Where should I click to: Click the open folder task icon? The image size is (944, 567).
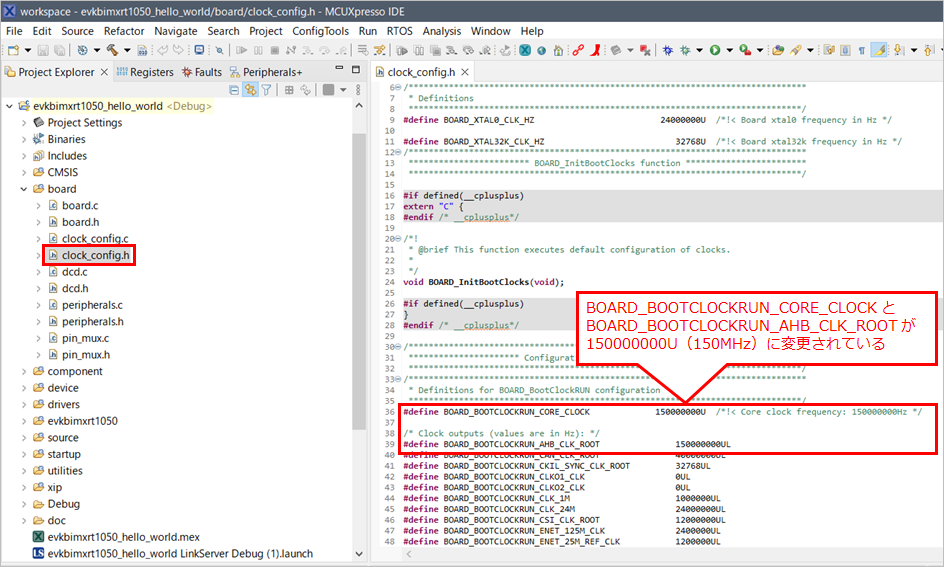778,51
